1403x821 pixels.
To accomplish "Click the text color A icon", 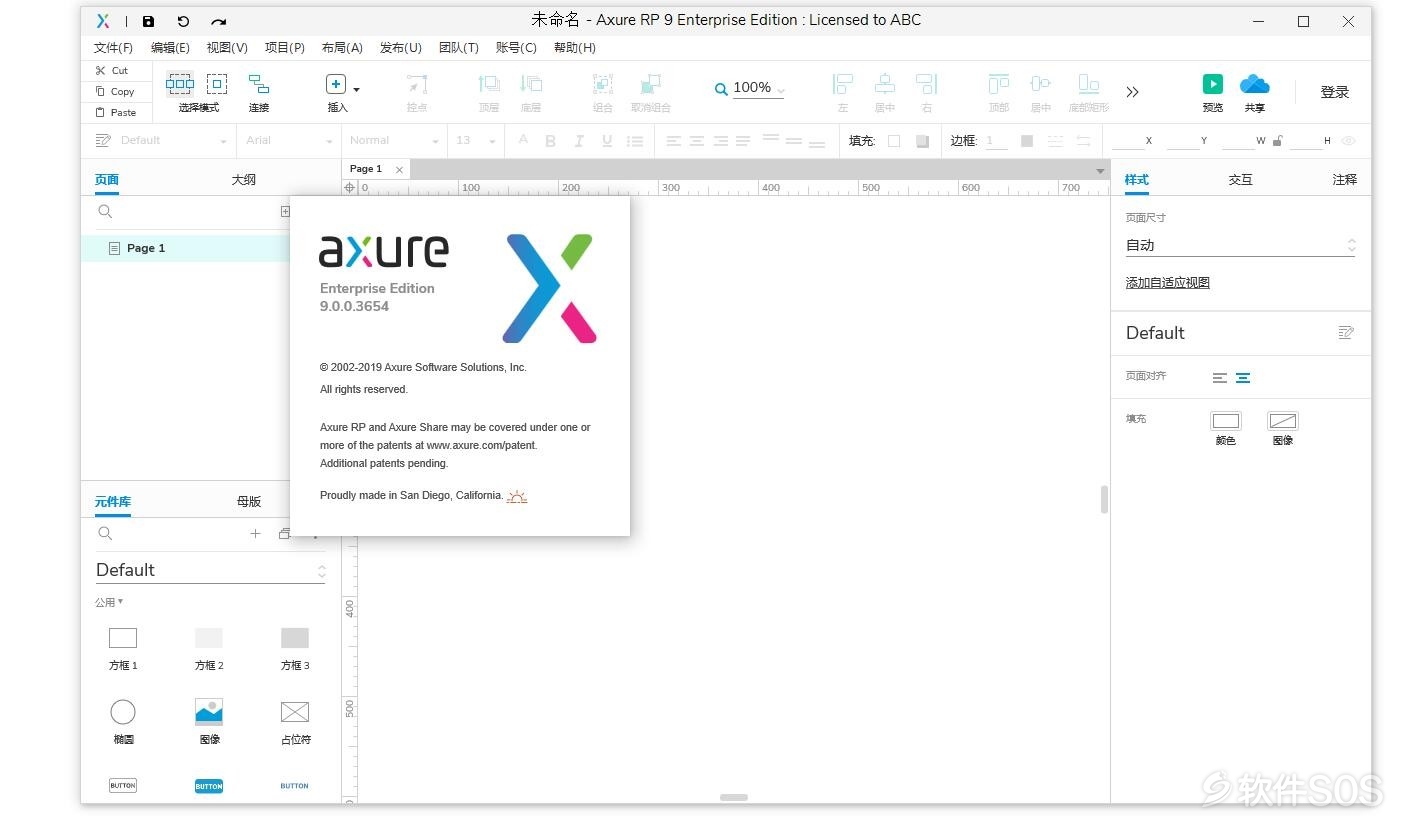I will point(523,141).
